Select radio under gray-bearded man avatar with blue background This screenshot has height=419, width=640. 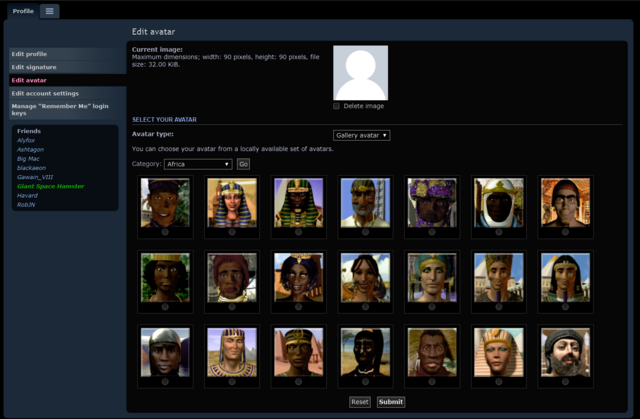pos(365,232)
